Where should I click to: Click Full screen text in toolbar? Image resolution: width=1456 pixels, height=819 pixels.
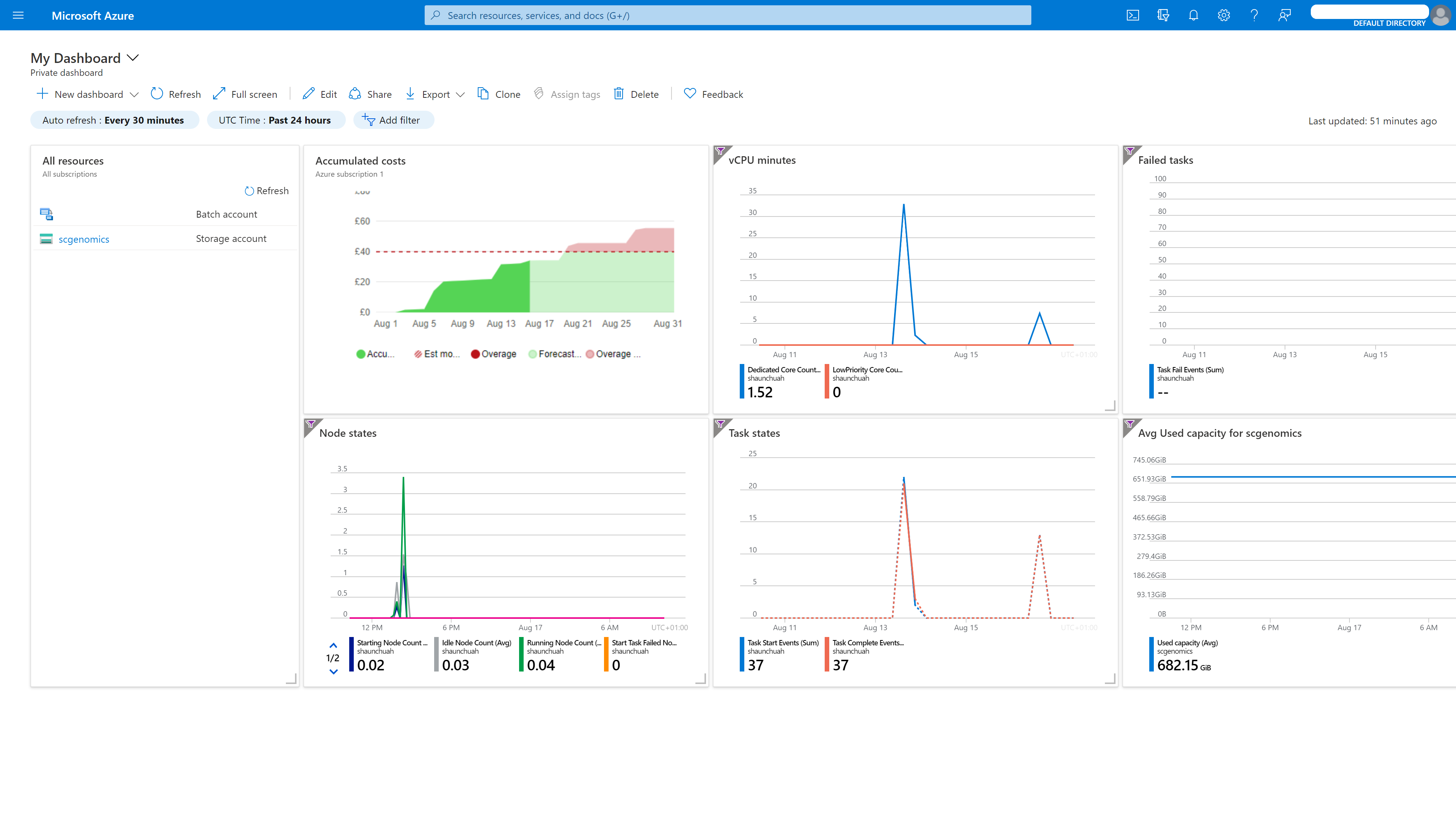tap(254, 95)
